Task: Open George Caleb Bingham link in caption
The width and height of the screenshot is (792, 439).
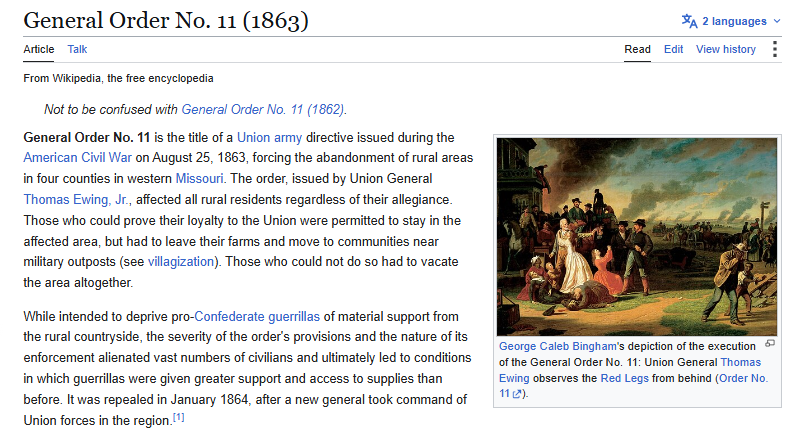Action: click(558, 347)
